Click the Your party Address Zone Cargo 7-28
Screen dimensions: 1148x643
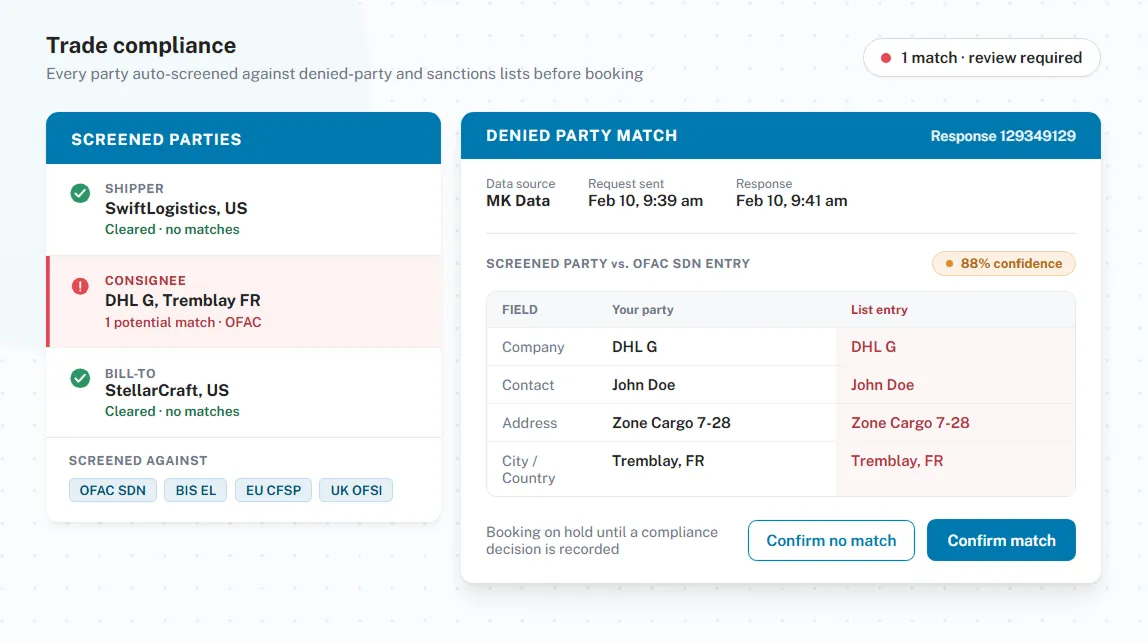671,423
